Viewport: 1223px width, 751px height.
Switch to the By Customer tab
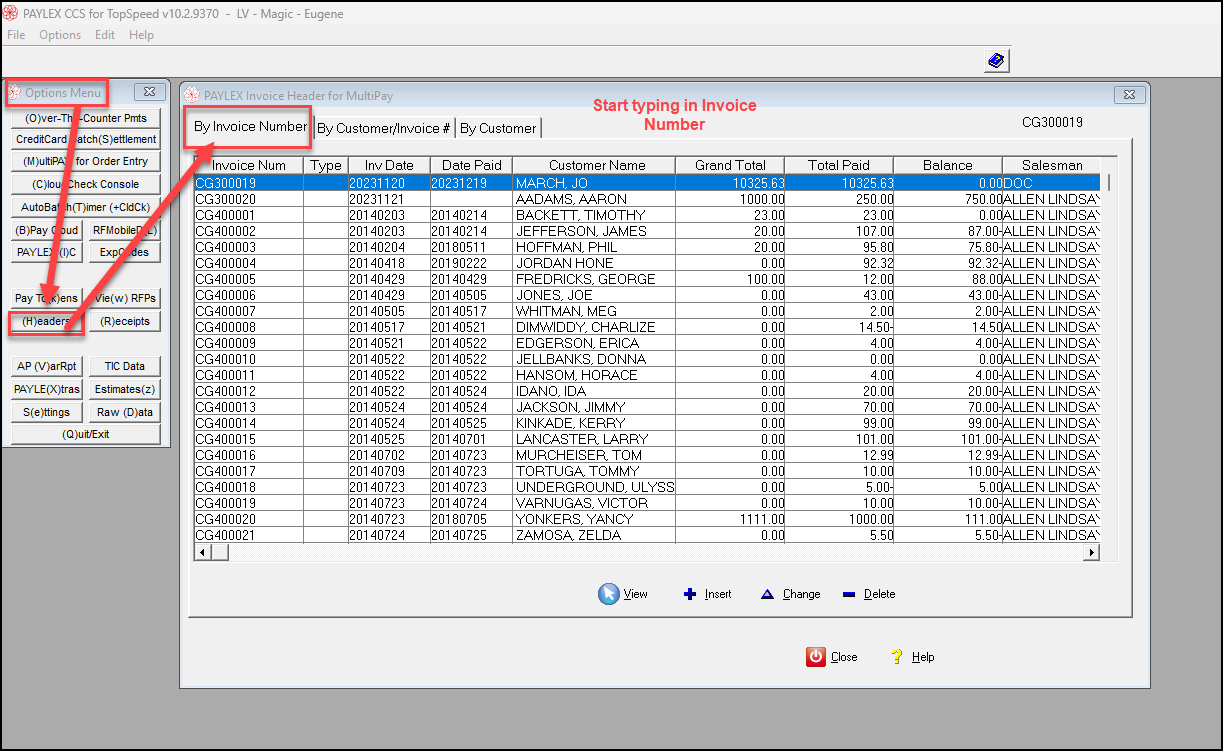coord(498,128)
